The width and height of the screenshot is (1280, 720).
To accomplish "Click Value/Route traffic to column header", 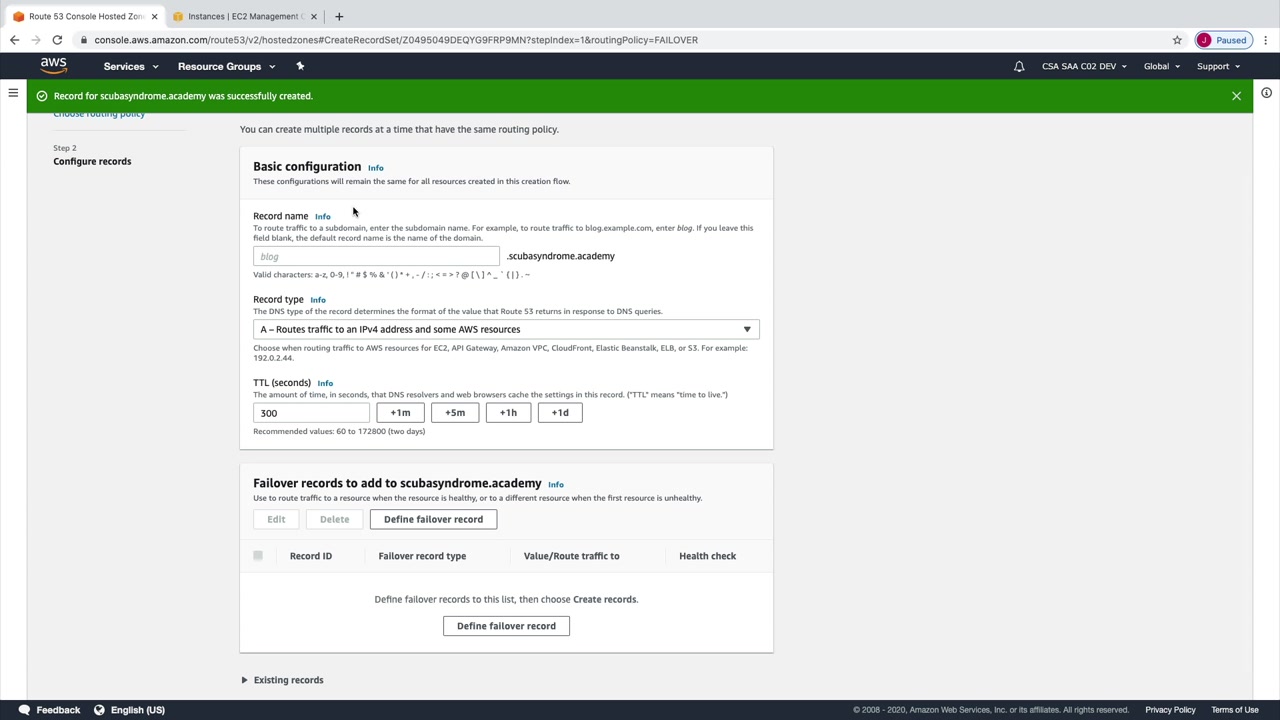I will tap(572, 556).
